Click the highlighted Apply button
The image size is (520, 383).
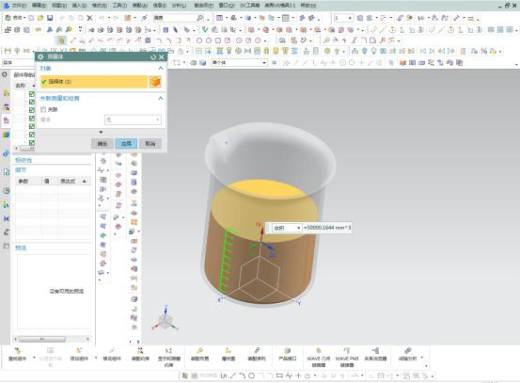click(x=126, y=144)
